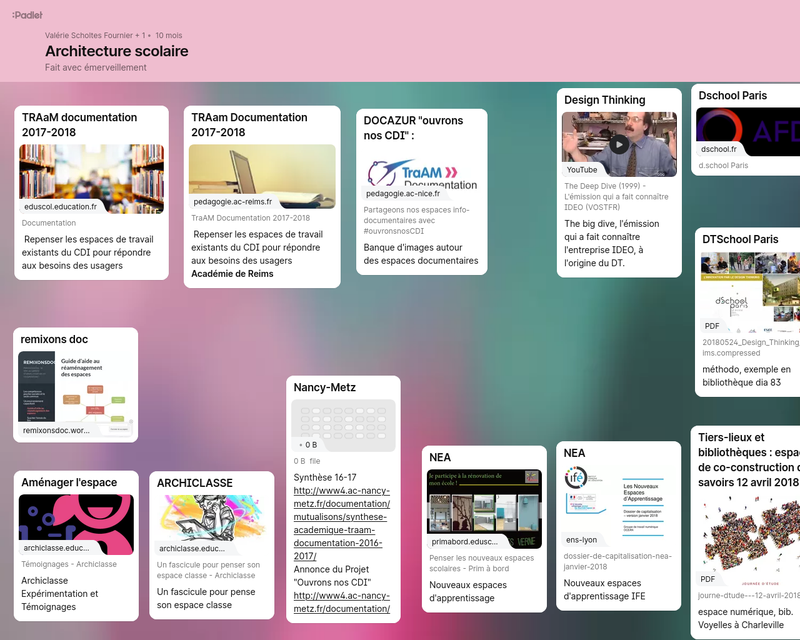Click the Design Thinking post title
This screenshot has width=800, height=640.
[x=605, y=100]
